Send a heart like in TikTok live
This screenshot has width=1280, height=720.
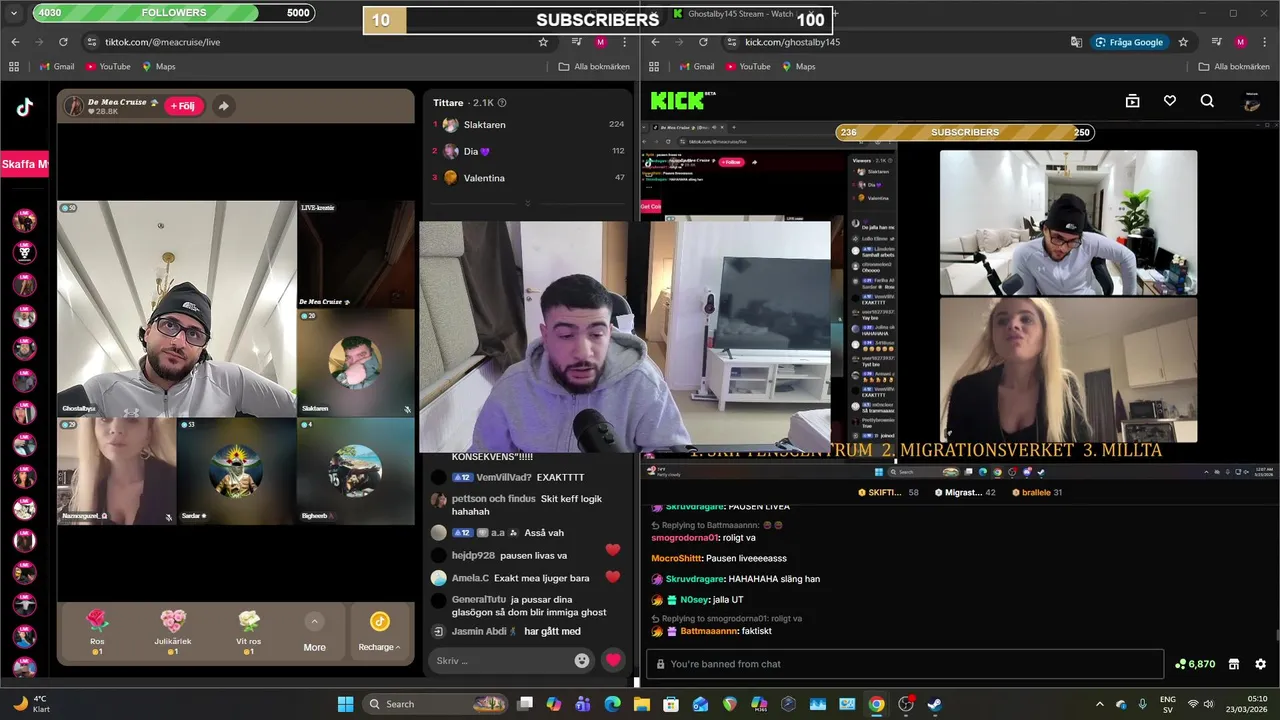click(x=613, y=660)
